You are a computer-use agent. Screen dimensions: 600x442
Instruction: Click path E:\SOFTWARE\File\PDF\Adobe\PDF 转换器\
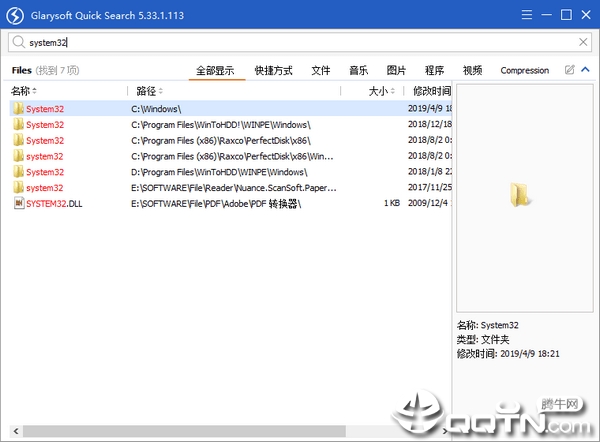(x=216, y=204)
